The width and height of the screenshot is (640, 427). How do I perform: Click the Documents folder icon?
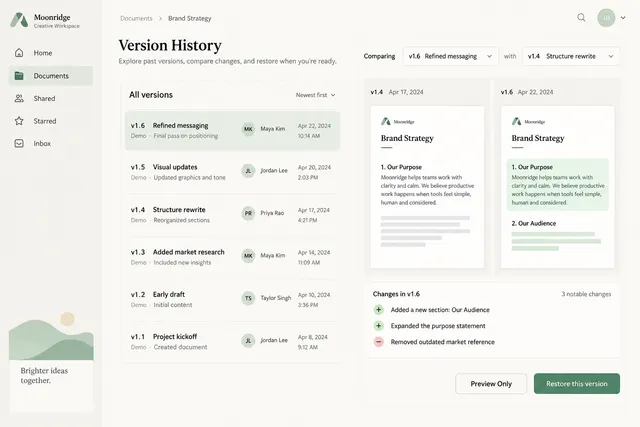(x=19, y=76)
